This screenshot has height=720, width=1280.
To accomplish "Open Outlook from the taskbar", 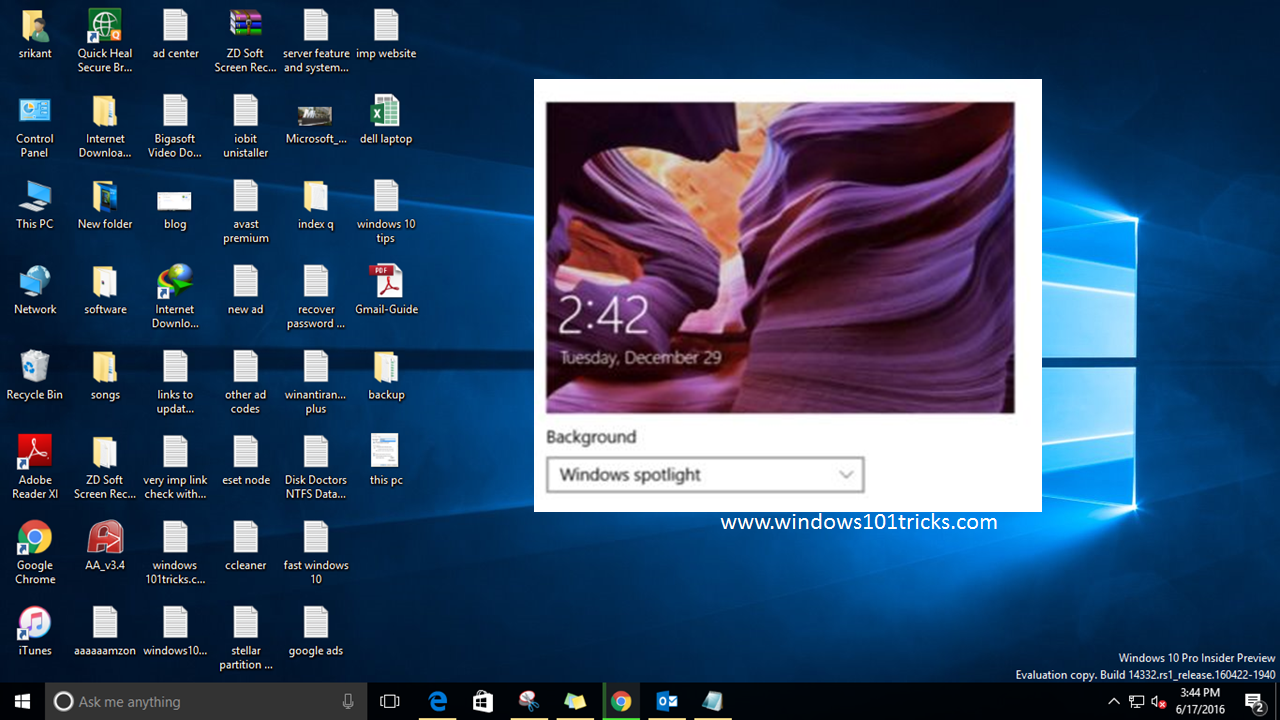I will pyautogui.click(x=666, y=700).
